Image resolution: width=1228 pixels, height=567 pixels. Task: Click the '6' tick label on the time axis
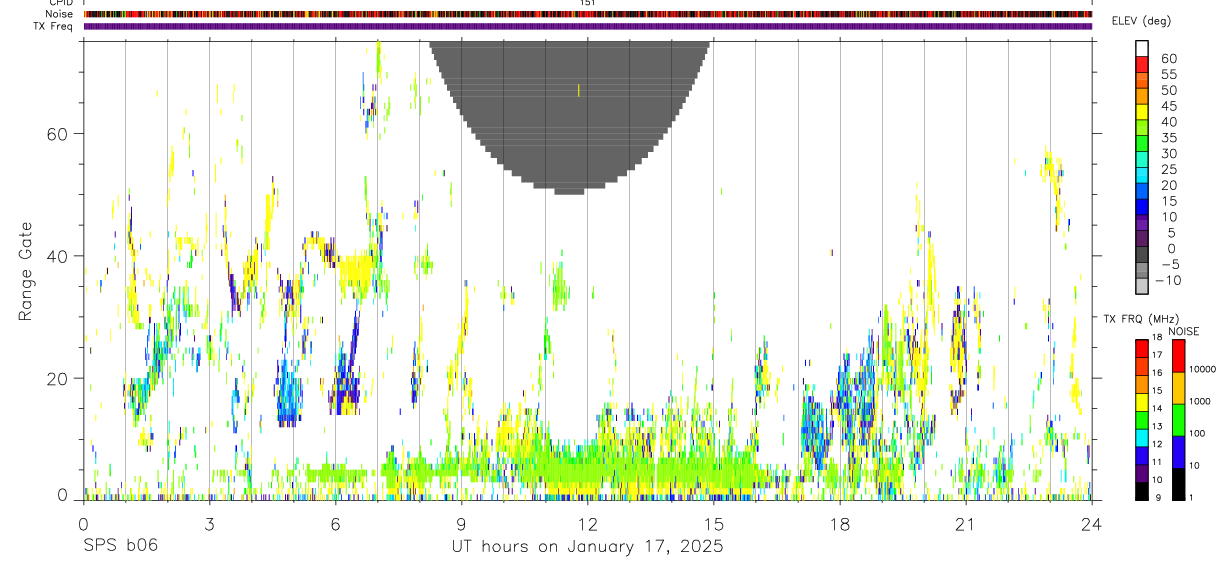click(x=335, y=523)
